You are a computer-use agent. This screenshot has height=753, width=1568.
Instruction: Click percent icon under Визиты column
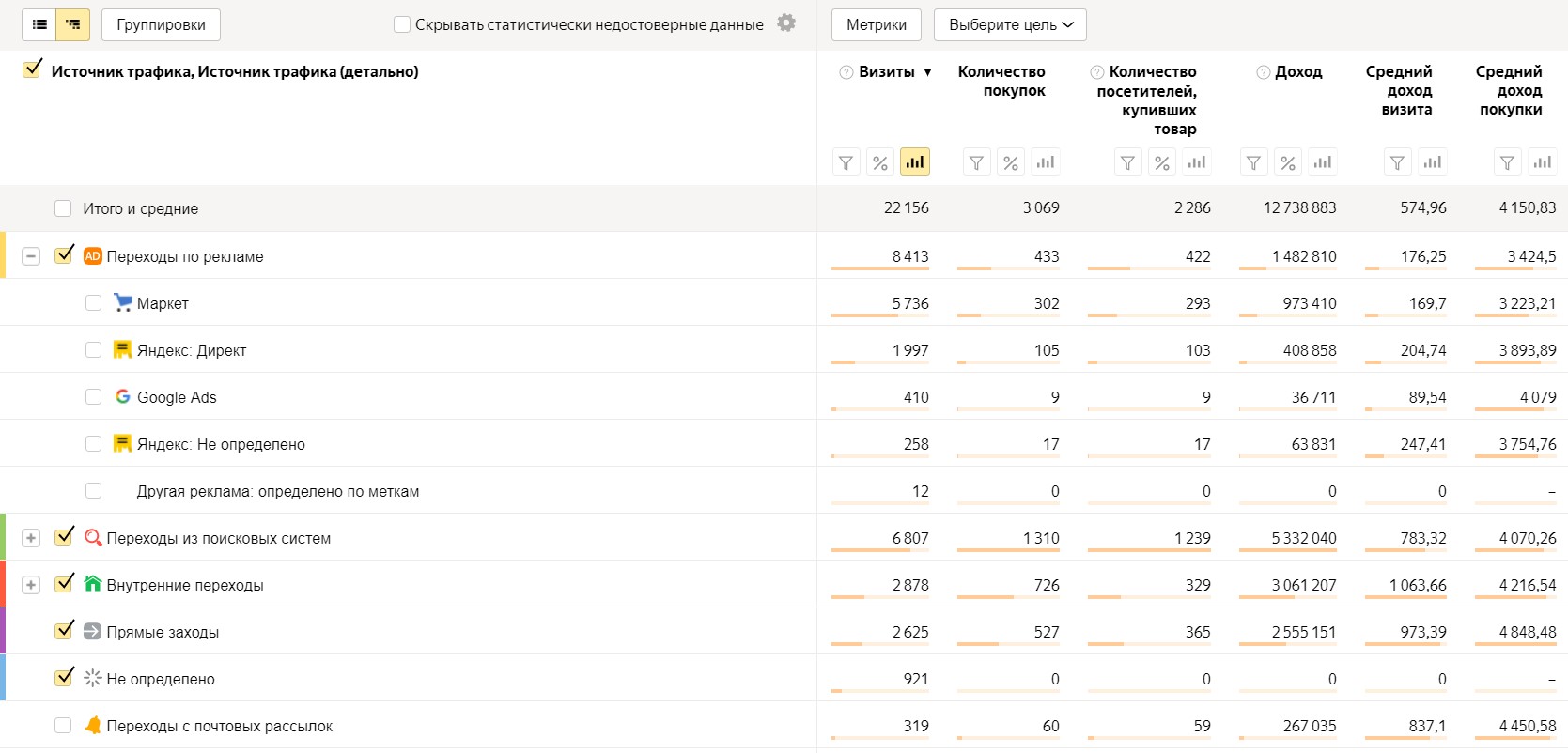(880, 162)
